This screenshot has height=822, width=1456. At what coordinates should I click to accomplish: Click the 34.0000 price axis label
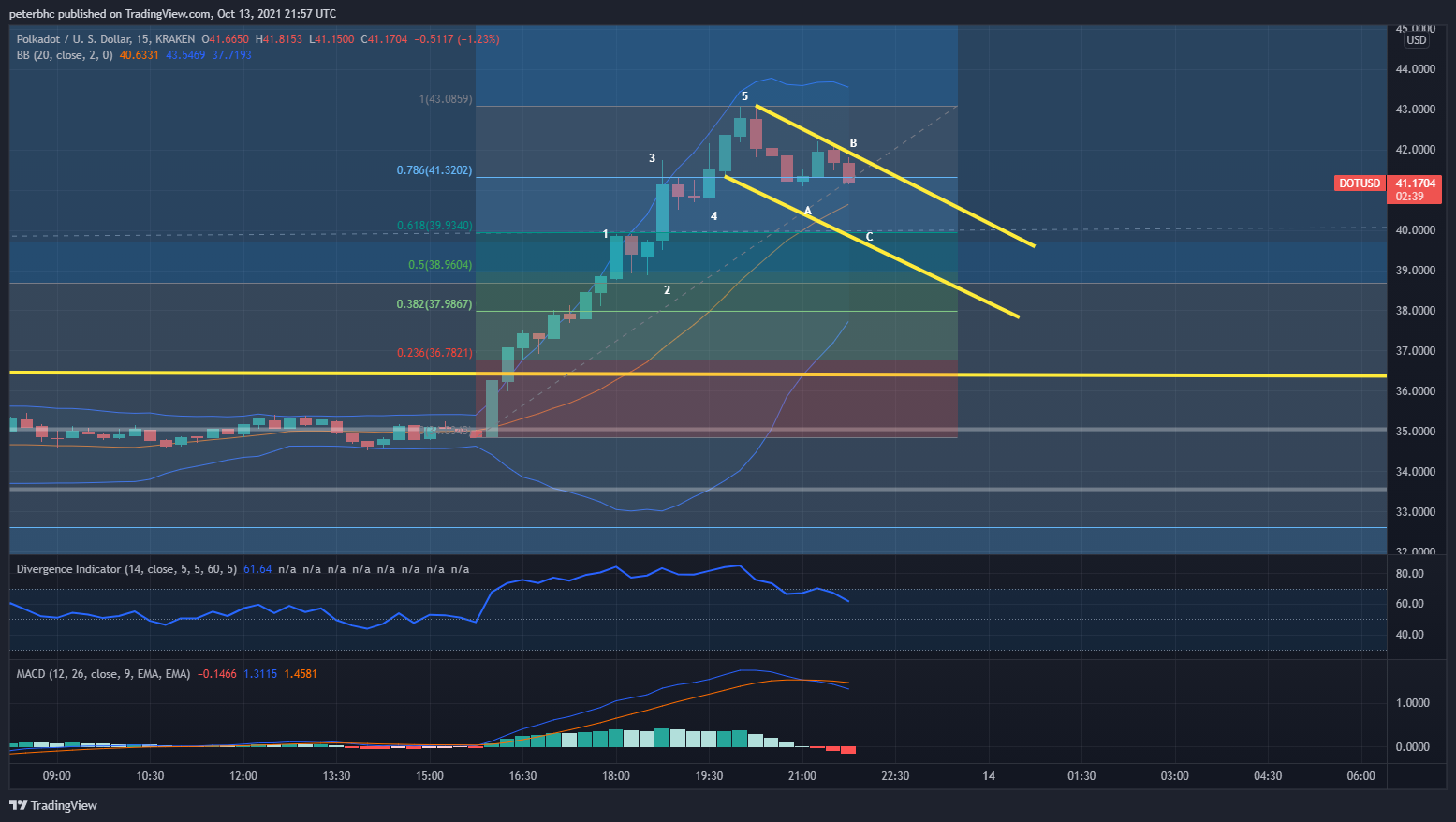(x=1415, y=472)
